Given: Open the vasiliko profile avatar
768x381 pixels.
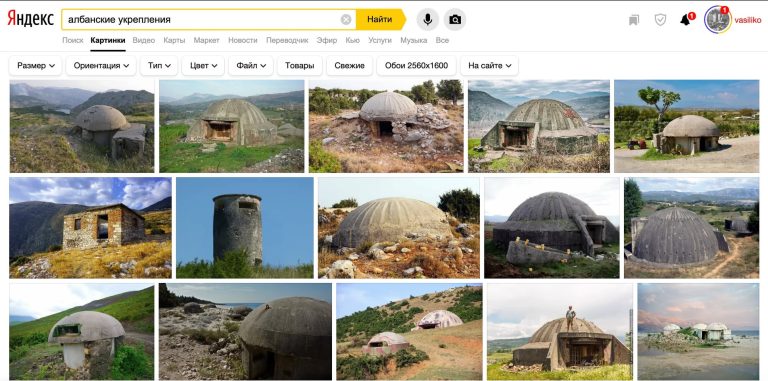Looking at the screenshot, I should click(x=718, y=20).
